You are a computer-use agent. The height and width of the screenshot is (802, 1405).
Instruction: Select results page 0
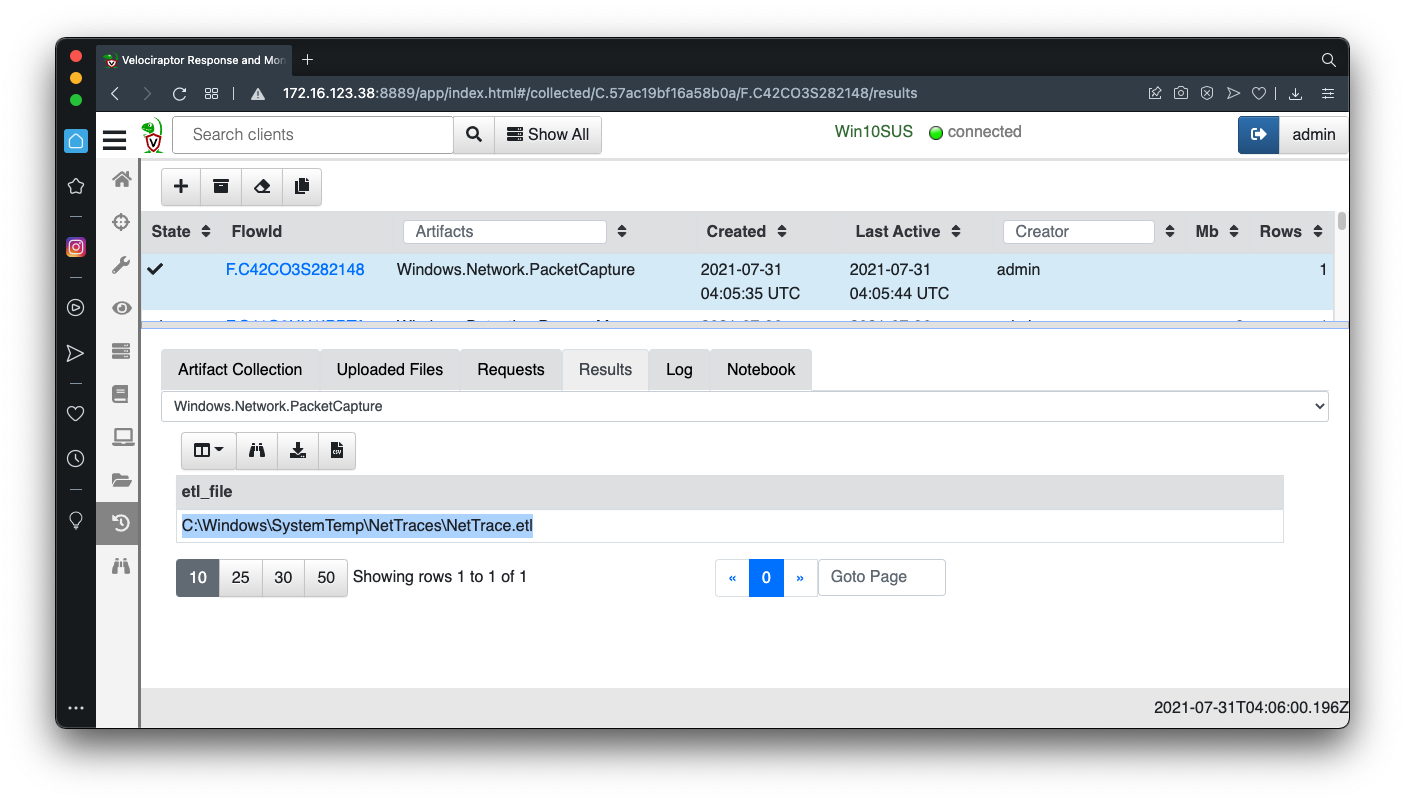[x=766, y=577]
